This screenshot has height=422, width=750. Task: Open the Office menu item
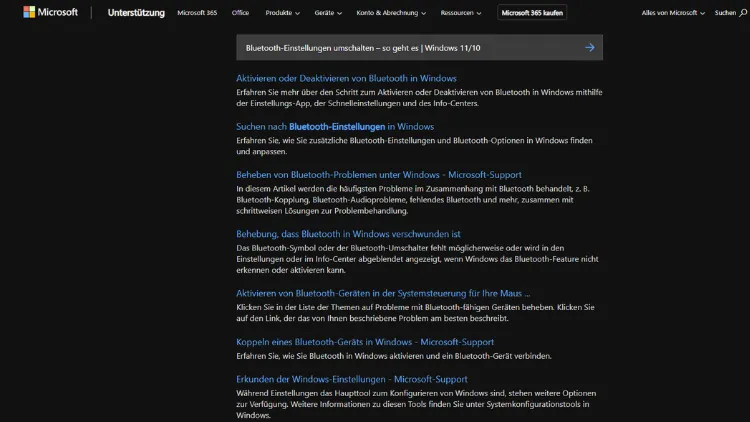240,13
